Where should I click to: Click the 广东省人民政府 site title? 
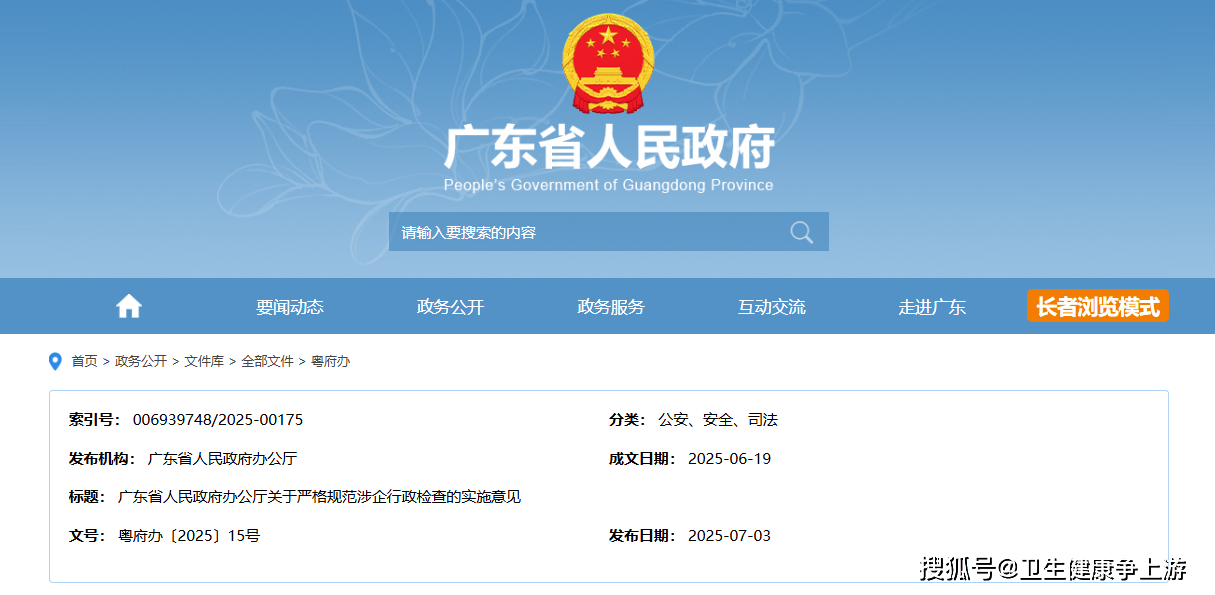click(x=609, y=148)
